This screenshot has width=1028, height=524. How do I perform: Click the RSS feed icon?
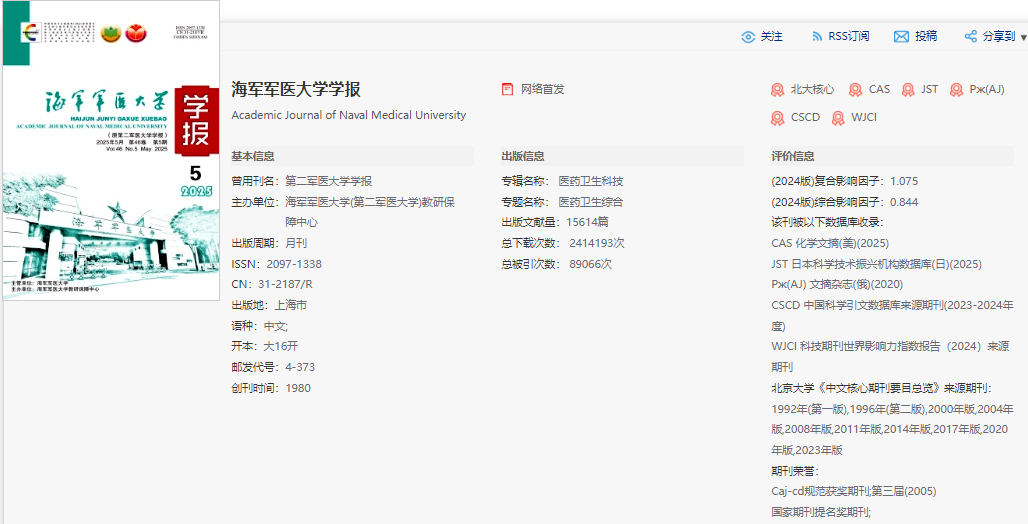coord(817,37)
